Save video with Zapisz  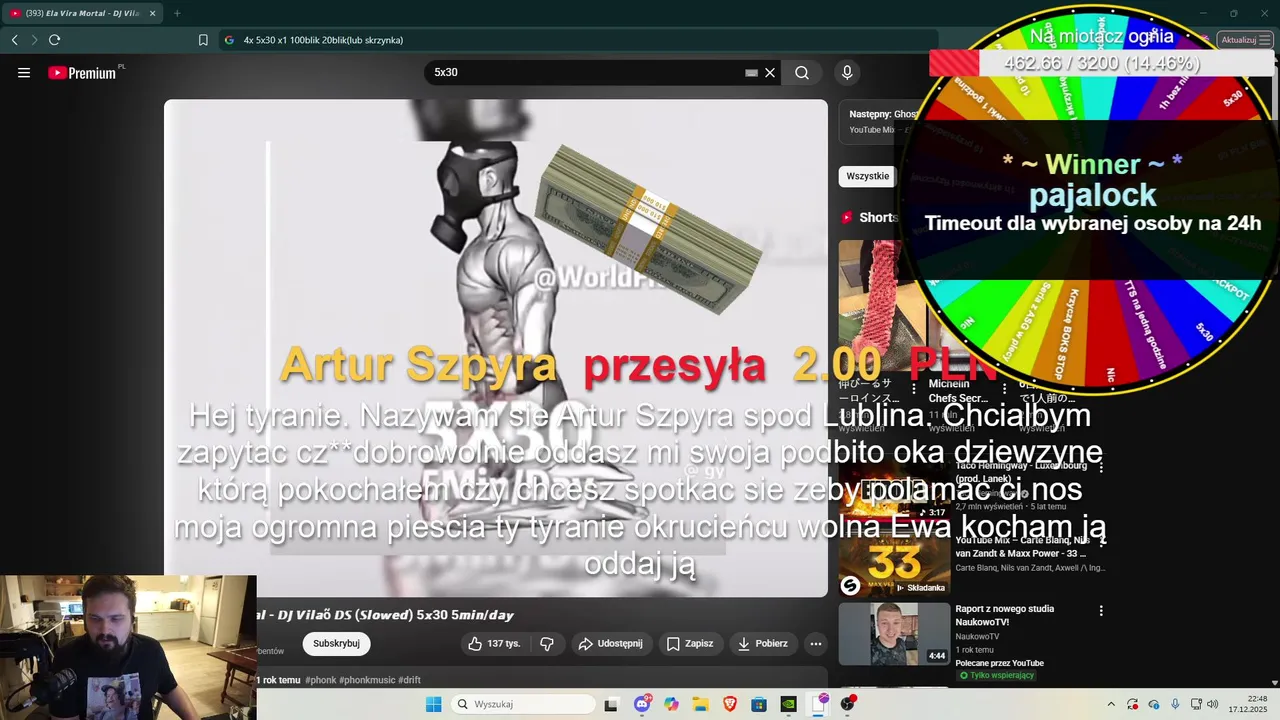[690, 643]
